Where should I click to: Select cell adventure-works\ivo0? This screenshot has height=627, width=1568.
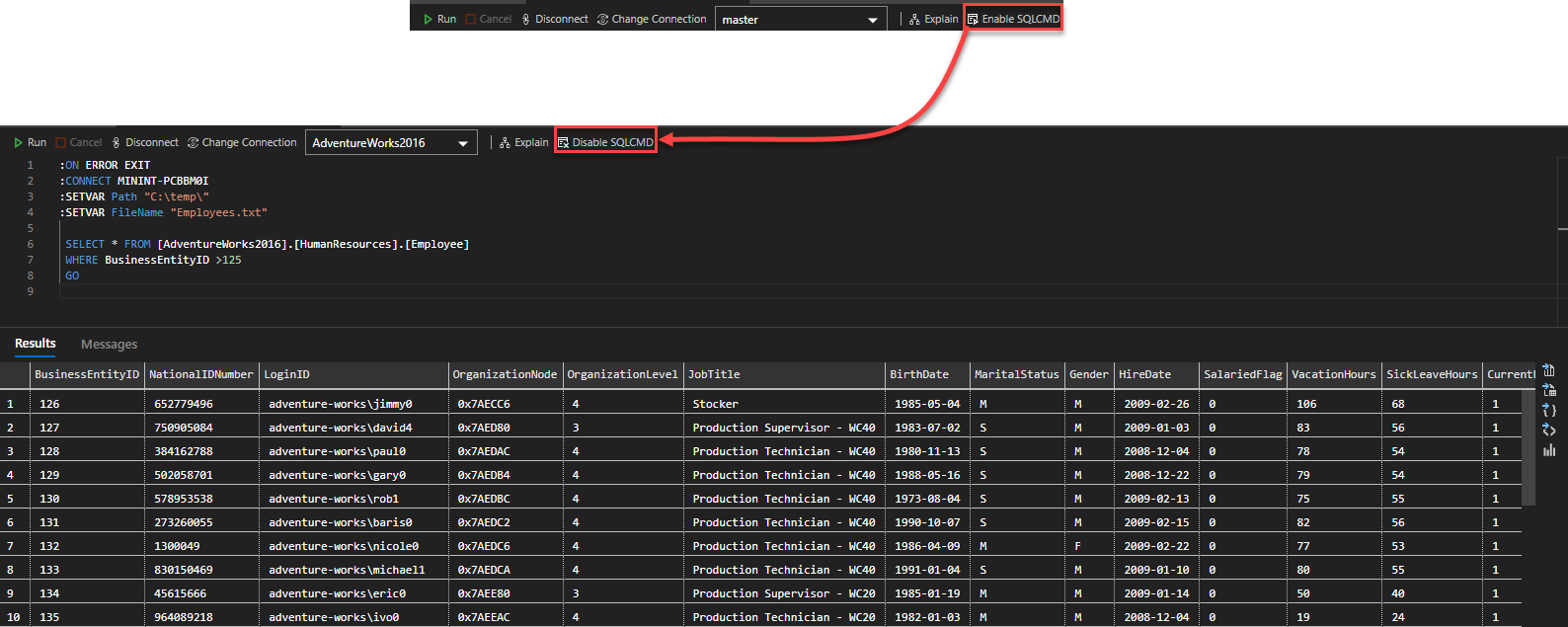coord(353,617)
